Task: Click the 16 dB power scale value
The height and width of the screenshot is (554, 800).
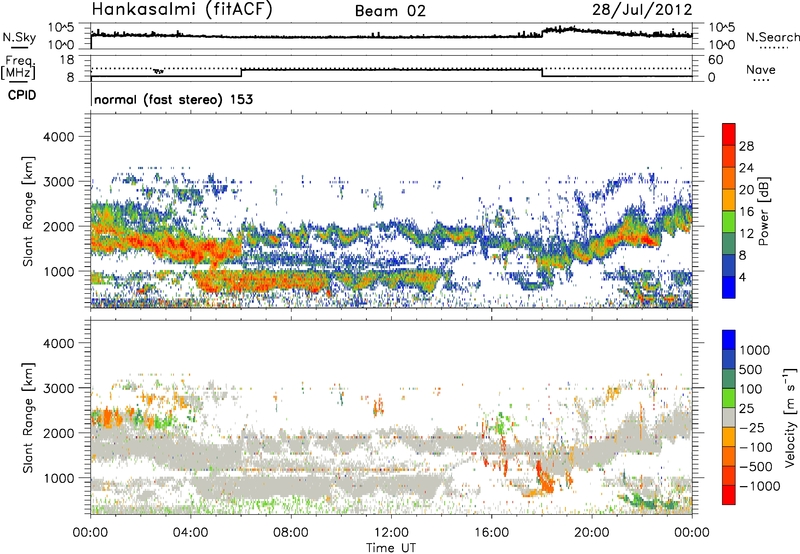Action: 746,212
